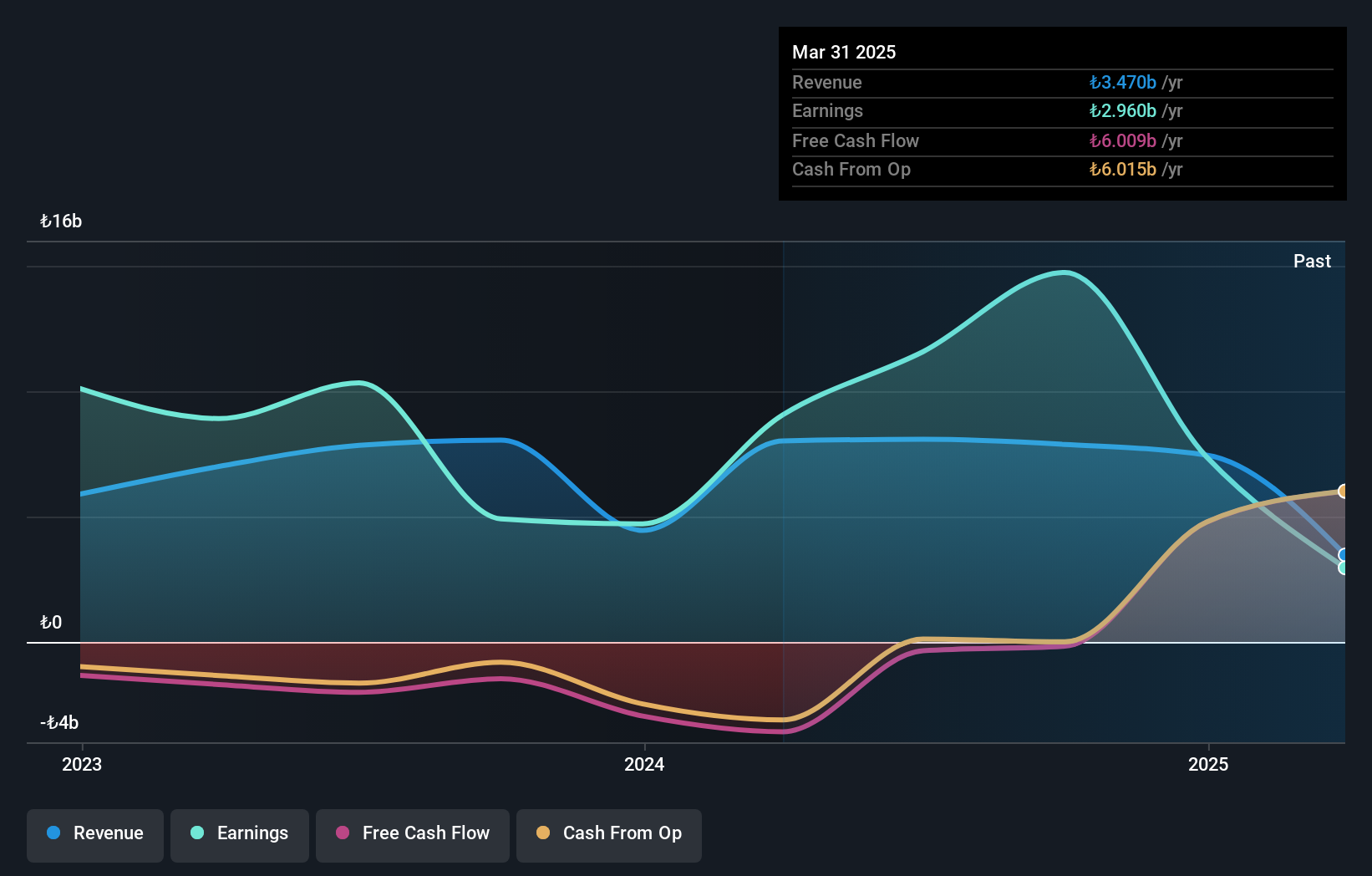Image resolution: width=1372 pixels, height=876 pixels.
Task: Select the Cash From Op endpoint marker
Action: pyautogui.click(x=1343, y=491)
